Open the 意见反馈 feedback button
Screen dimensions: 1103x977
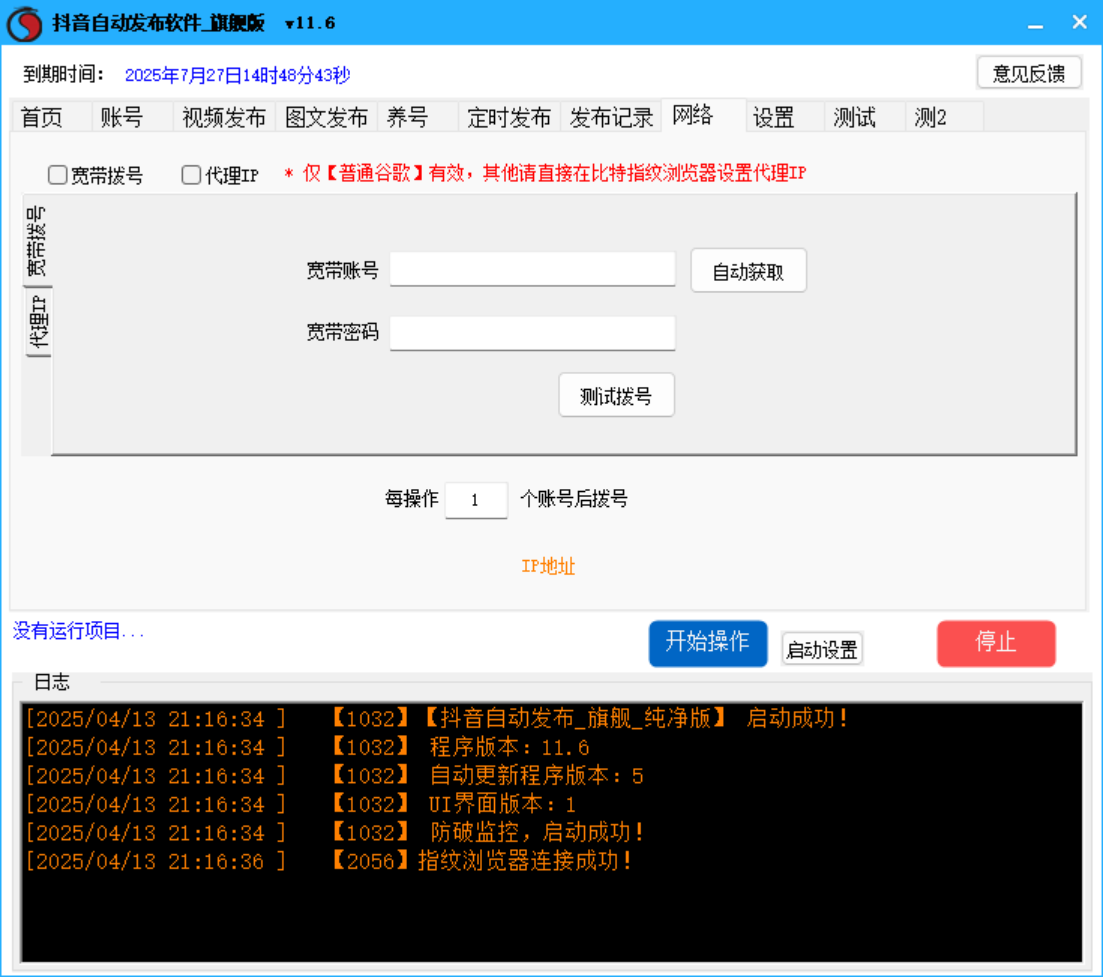point(1028,73)
